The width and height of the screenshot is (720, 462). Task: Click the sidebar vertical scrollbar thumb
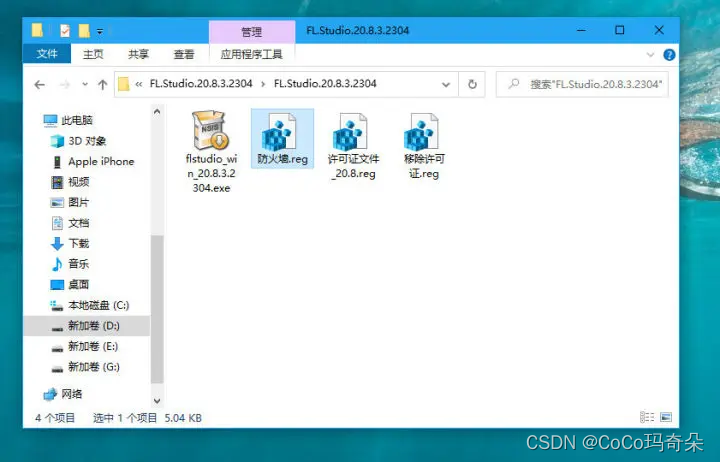[157, 309]
